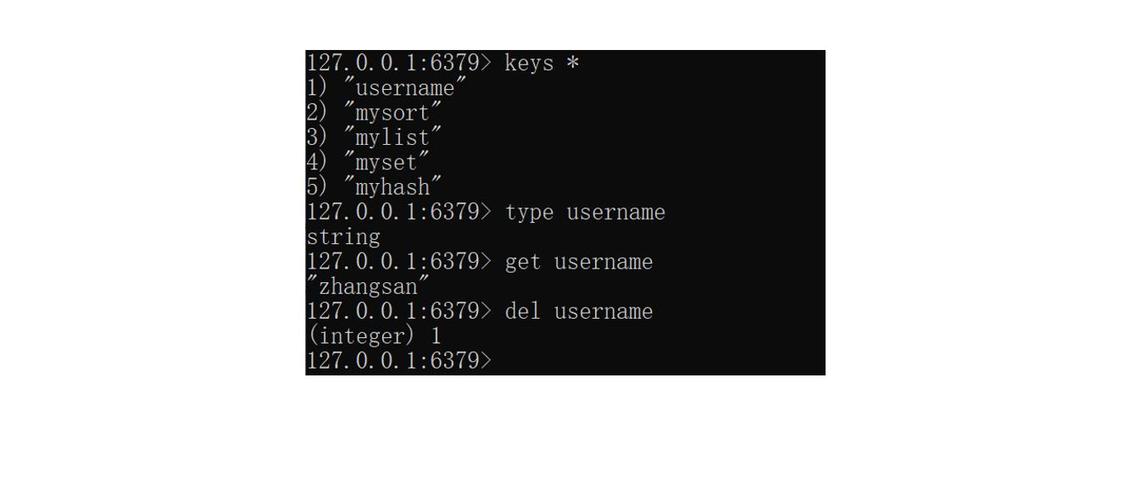Select the "zhangsan" returned value
This screenshot has height=500, width=1129.
(x=368, y=286)
